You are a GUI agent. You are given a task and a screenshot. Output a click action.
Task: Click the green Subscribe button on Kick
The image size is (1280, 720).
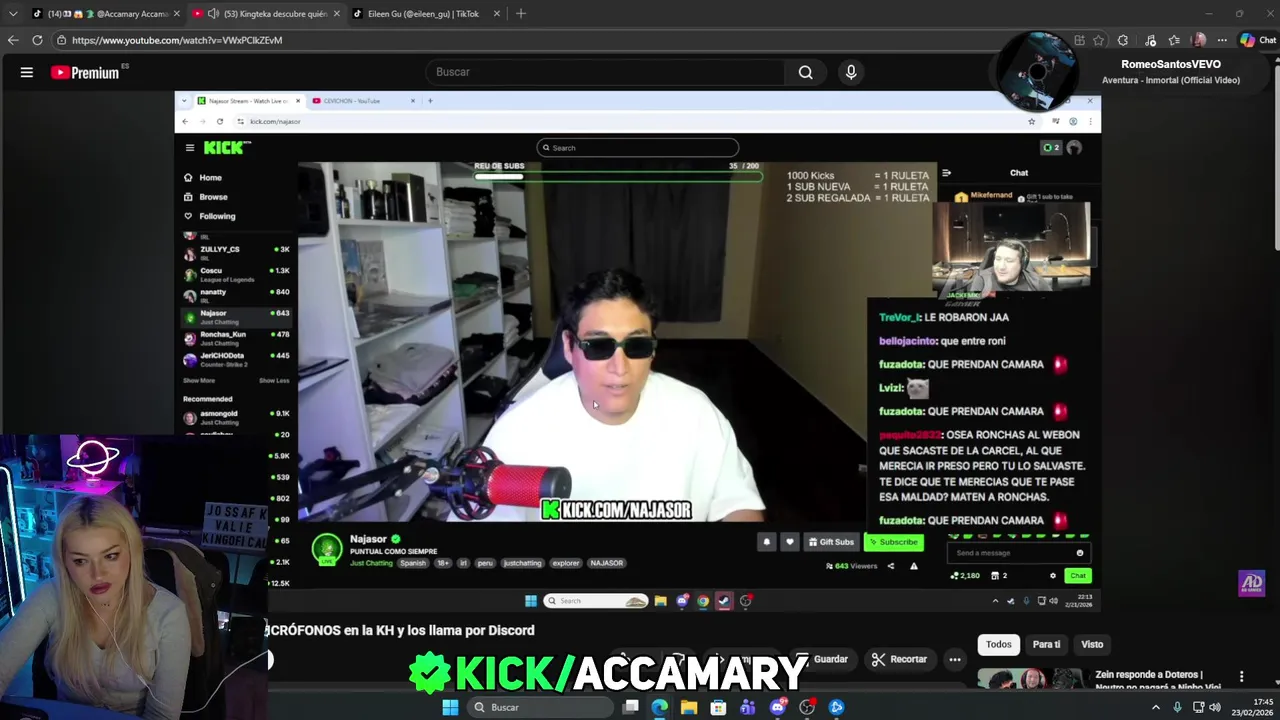[893, 542]
